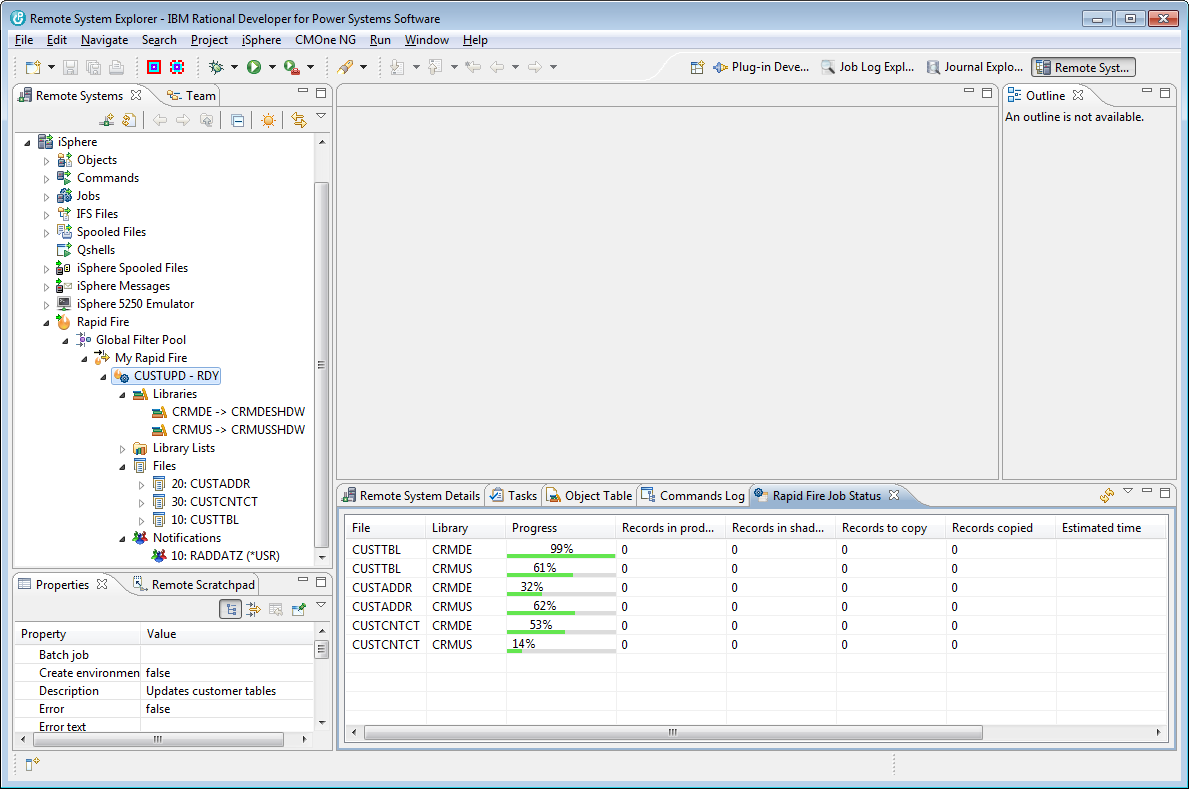Click the Open Perspective icon
This screenshot has height=789, width=1189.
pos(697,67)
